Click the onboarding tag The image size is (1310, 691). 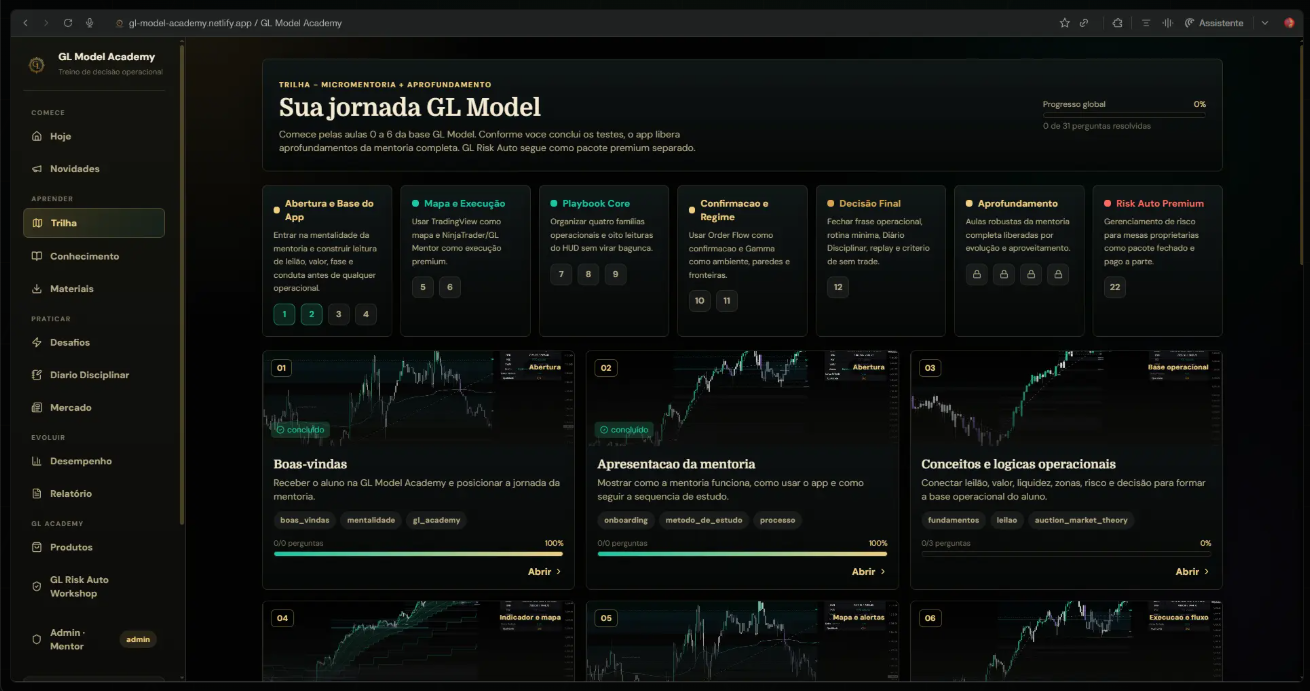[x=626, y=520]
